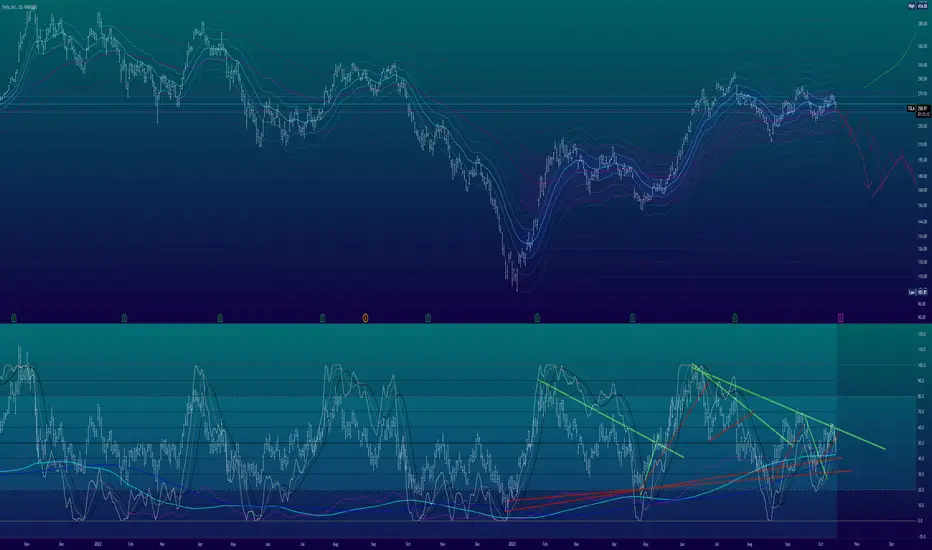Click the 2022 label on time axis
Screen dimensions: 932x550
tap(96, 543)
